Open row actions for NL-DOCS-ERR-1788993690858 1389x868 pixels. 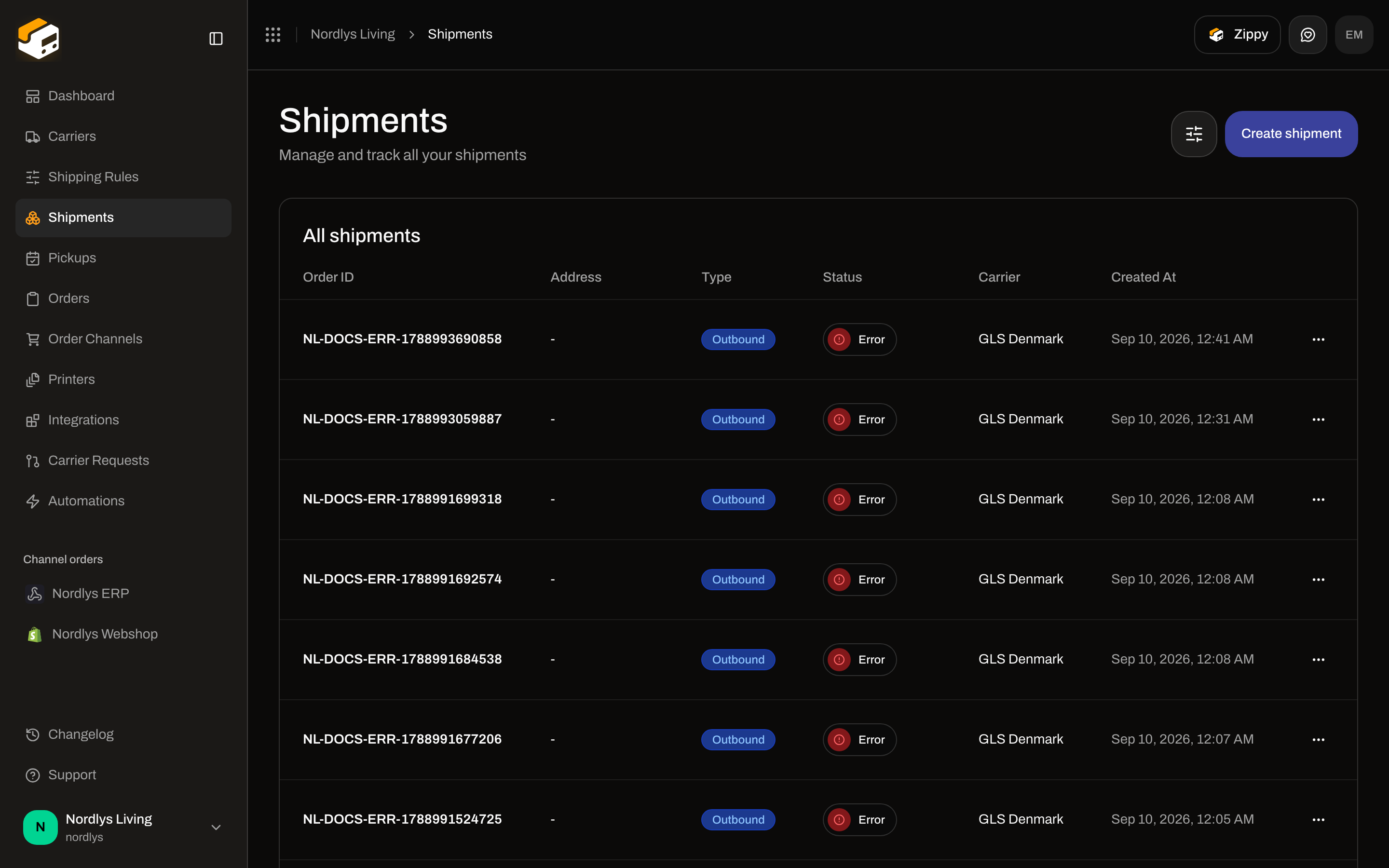coord(1318,339)
